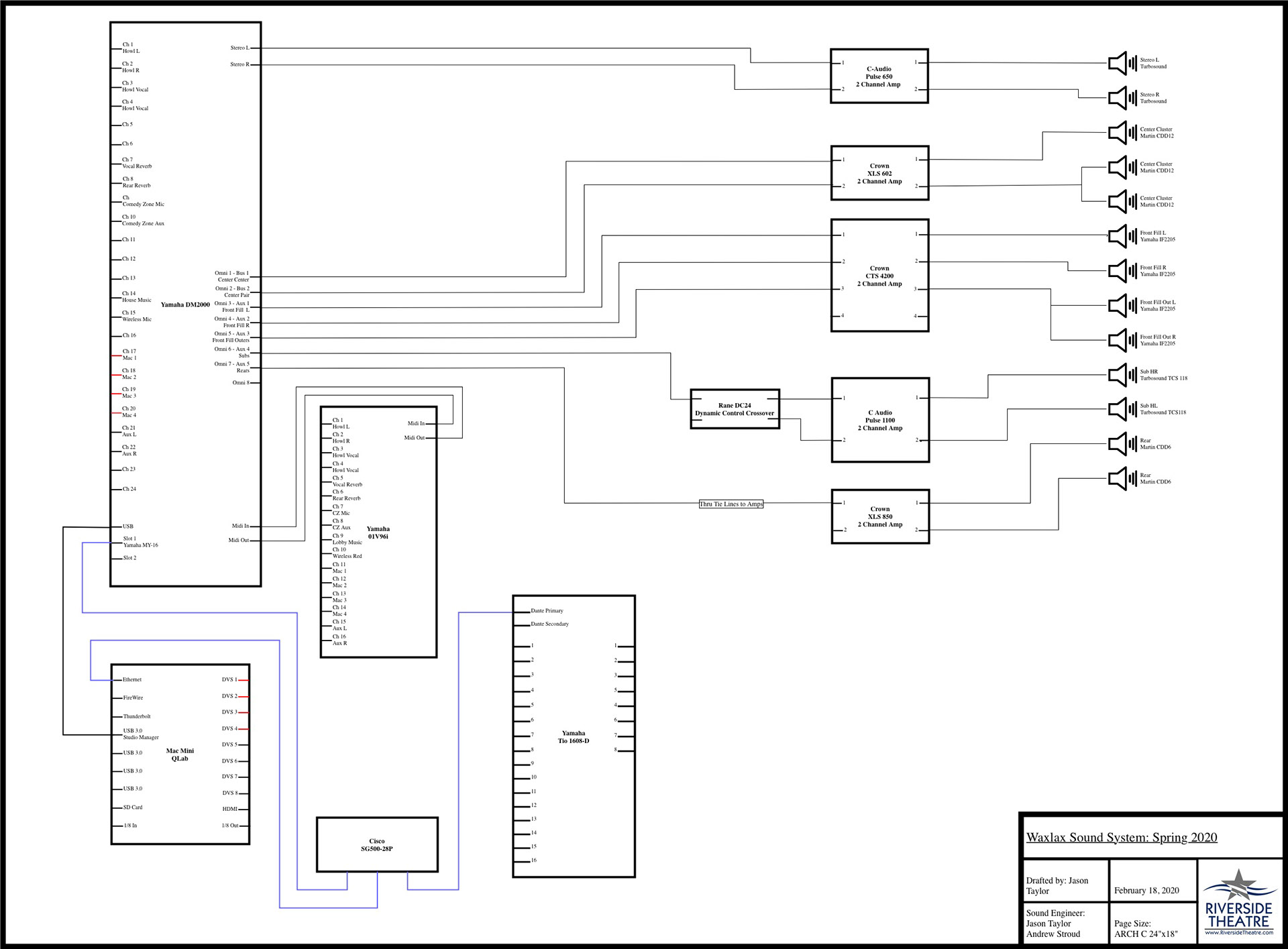The image size is (1288, 949).
Task: Click the Front Fill Out R speaker symbol
Action: (x=1122, y=340)
